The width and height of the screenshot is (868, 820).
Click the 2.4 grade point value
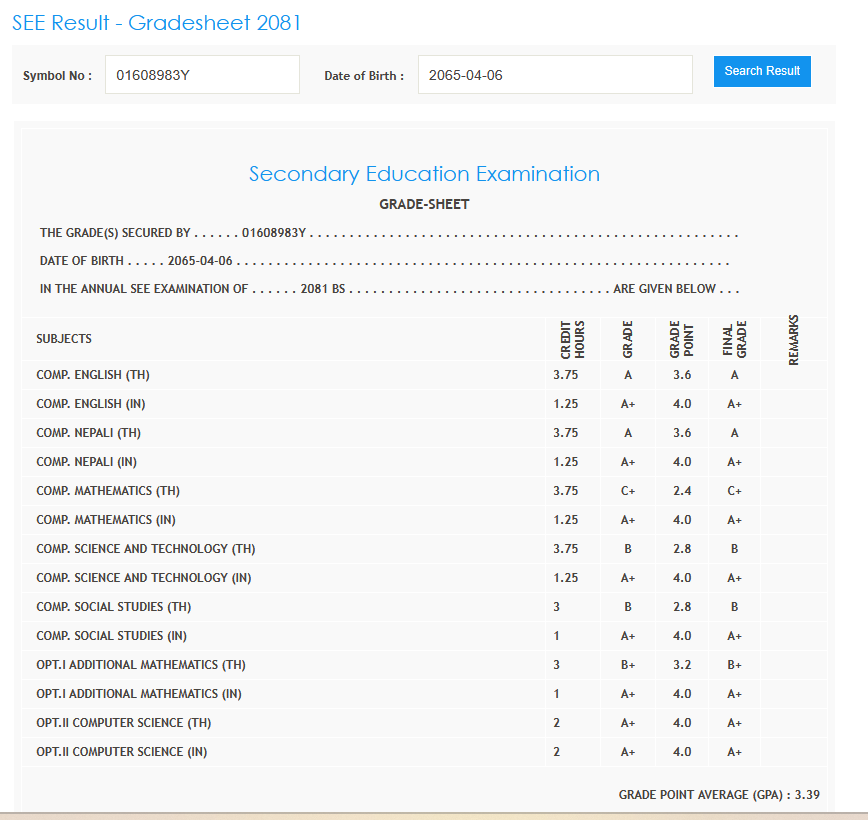click(681, 491)
